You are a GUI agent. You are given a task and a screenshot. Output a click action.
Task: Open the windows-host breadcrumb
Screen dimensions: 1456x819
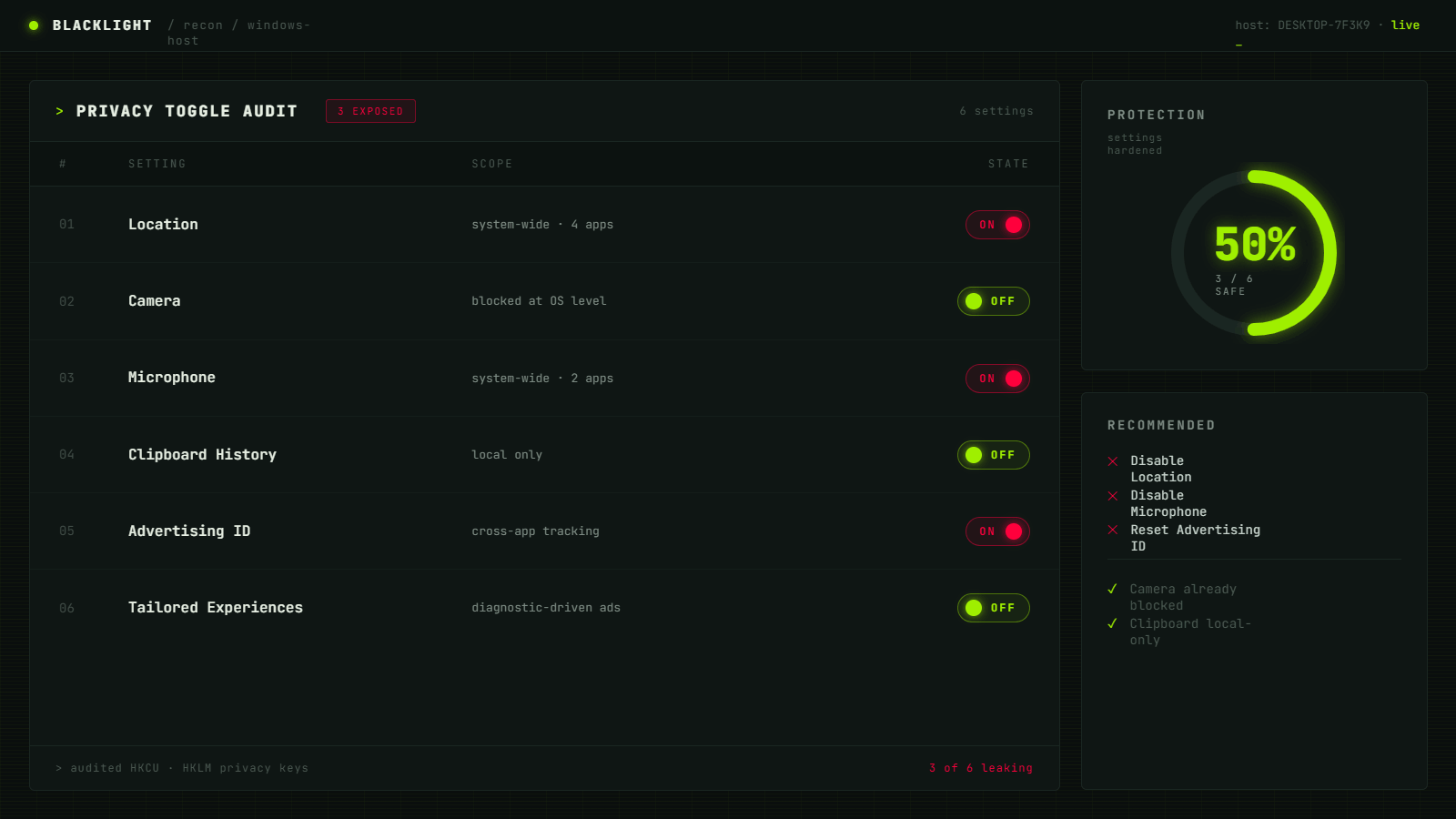click(x=238, y=33)
